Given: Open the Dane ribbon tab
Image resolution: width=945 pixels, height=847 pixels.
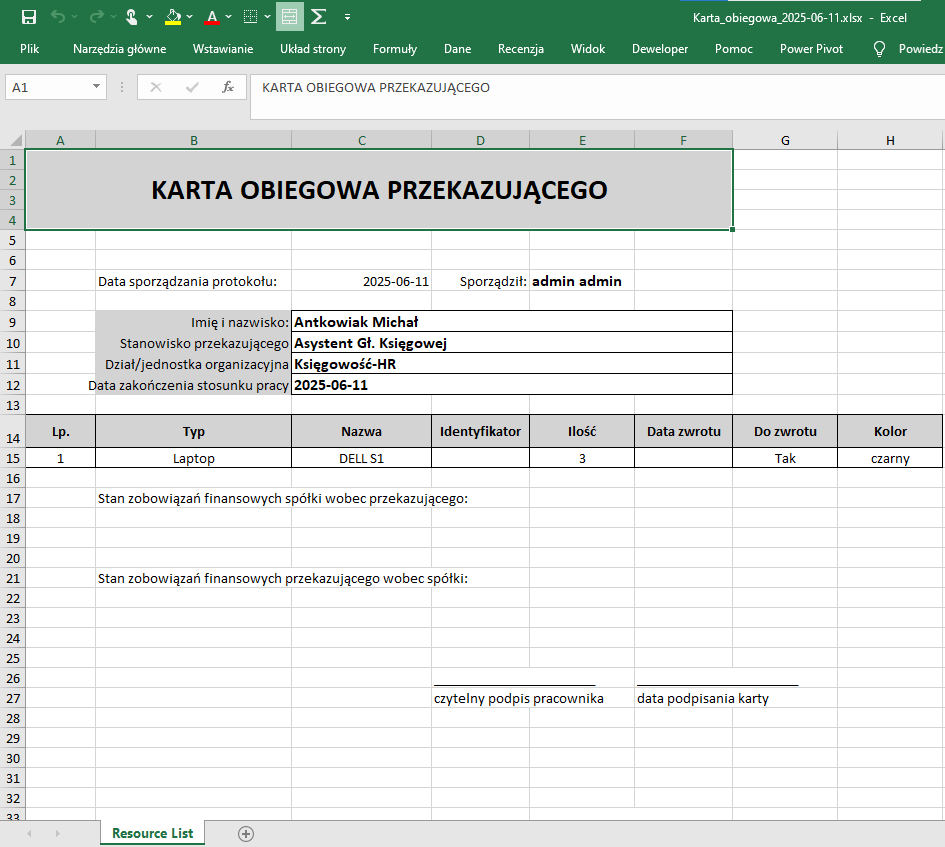Looking at the screenshot, I should (x=457, y=49).
